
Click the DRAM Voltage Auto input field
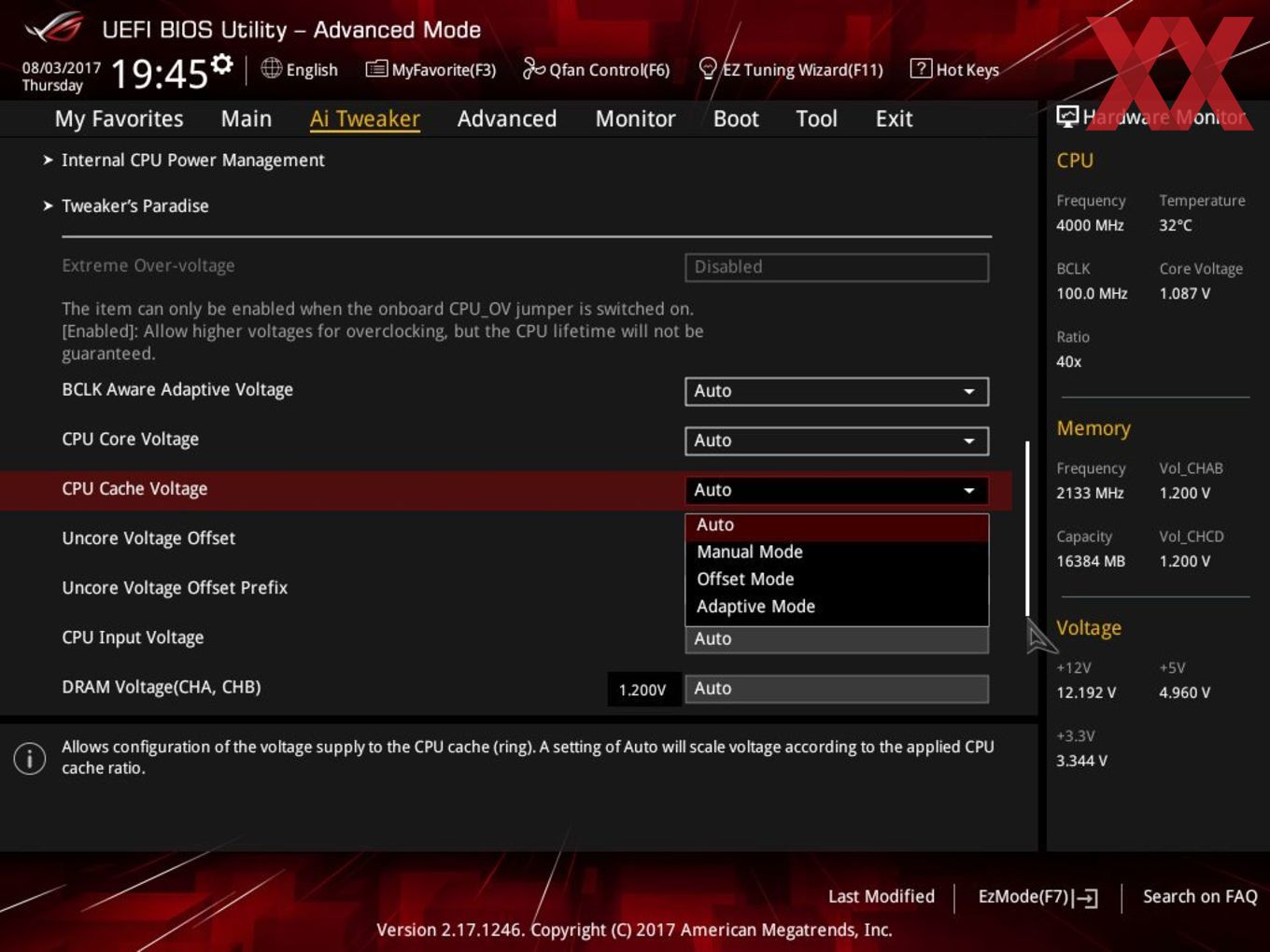(x=837, y=689)
